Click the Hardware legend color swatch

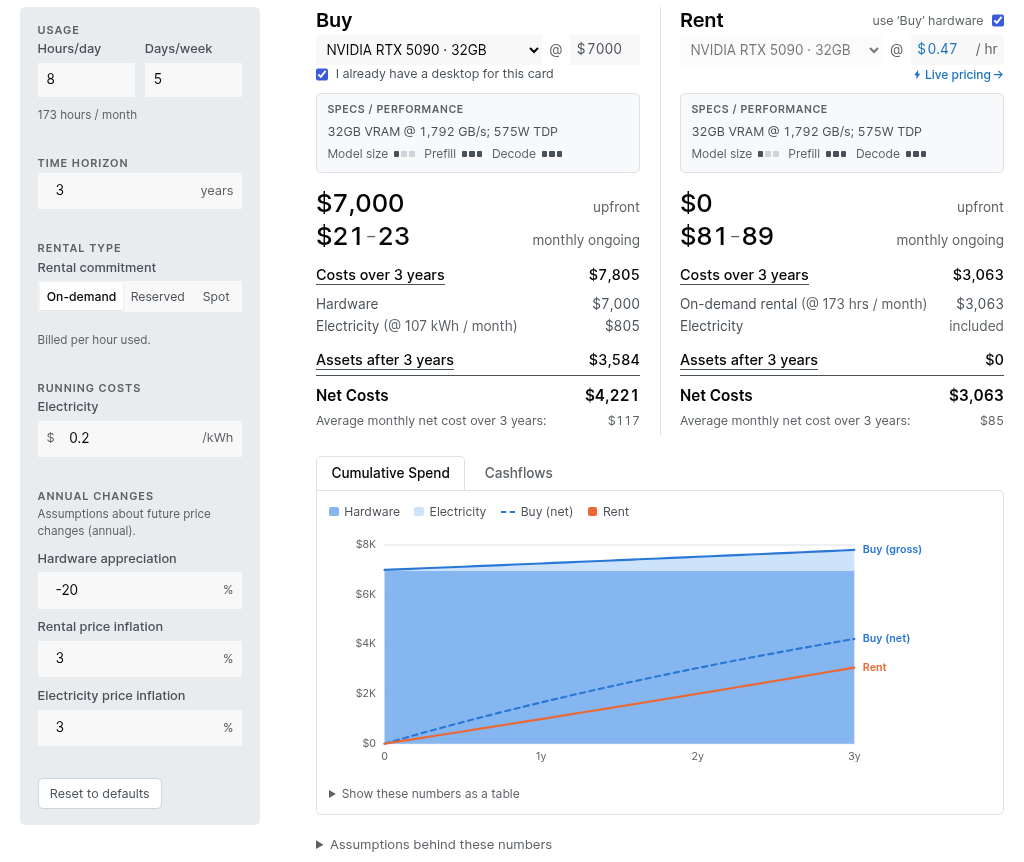(334, 512)
